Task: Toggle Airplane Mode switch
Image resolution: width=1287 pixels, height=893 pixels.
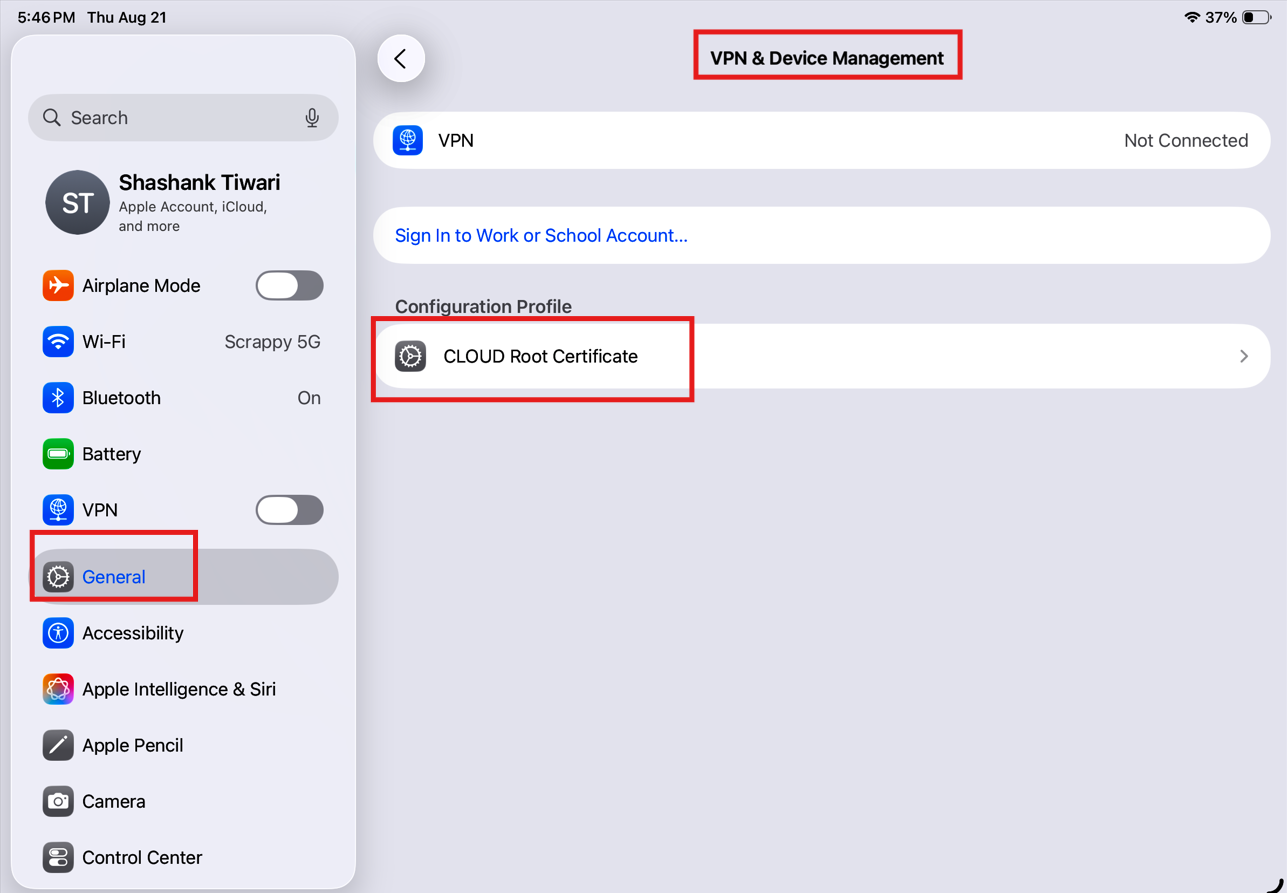Action: [x=289, y=286]
